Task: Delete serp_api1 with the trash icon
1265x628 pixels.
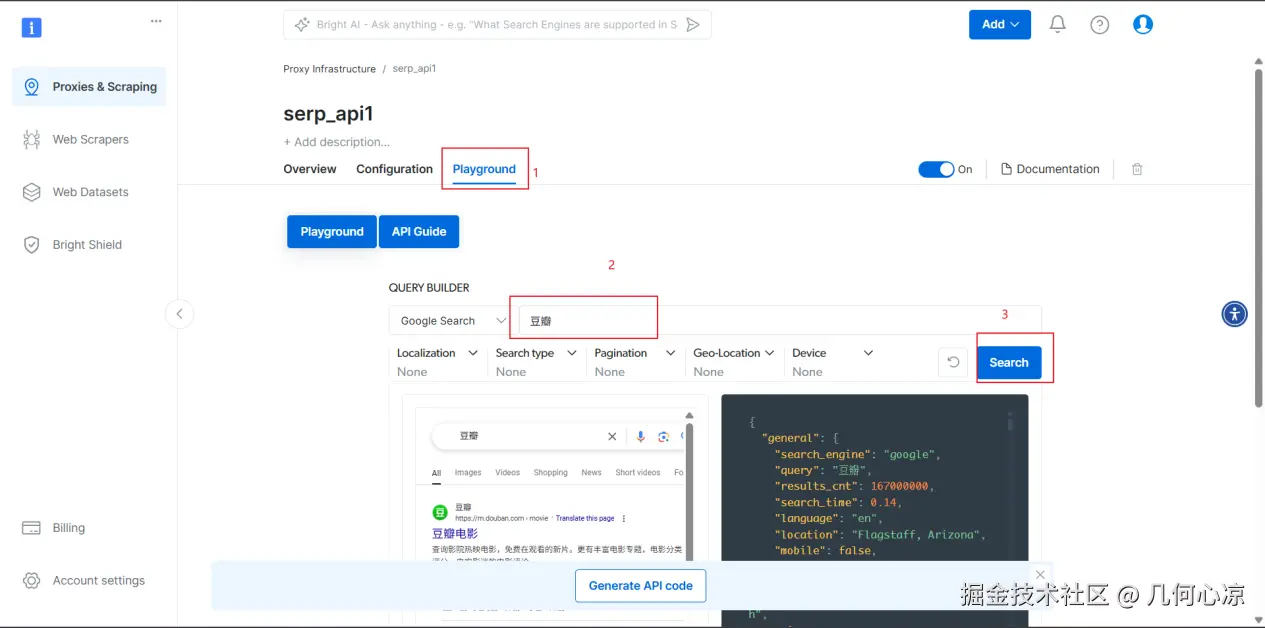Action: 1137,169
